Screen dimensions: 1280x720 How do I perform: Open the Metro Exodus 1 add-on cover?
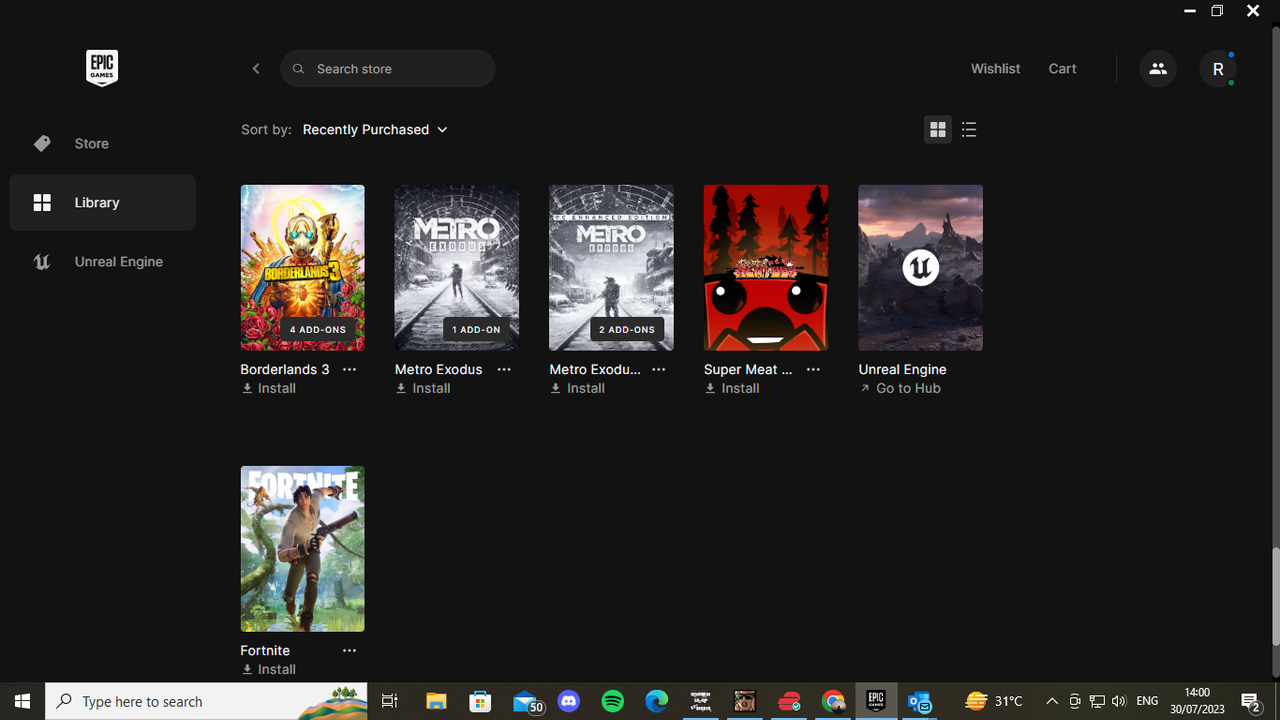click(457, 268)
